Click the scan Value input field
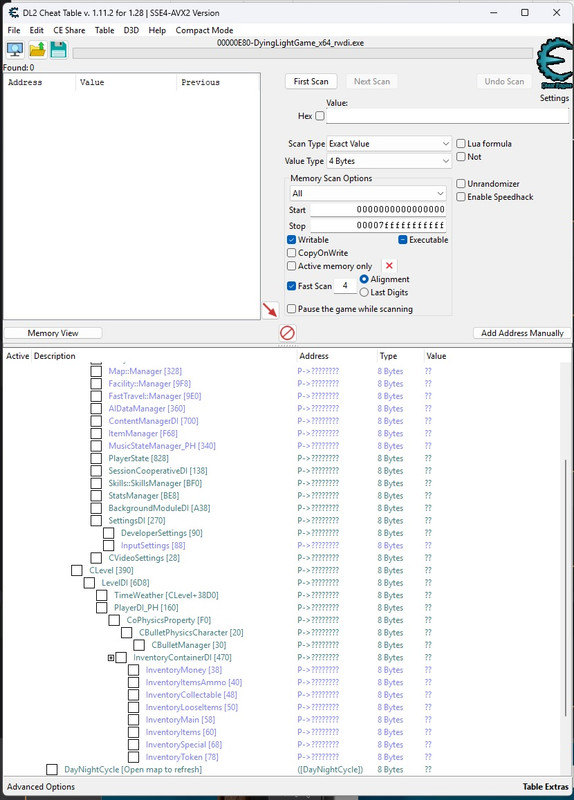Screen dimensions: 574x800 coord(447,116)
